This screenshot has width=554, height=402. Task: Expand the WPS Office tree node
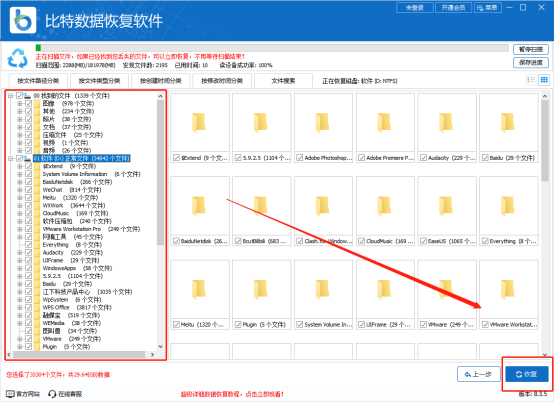coord(20,307)
